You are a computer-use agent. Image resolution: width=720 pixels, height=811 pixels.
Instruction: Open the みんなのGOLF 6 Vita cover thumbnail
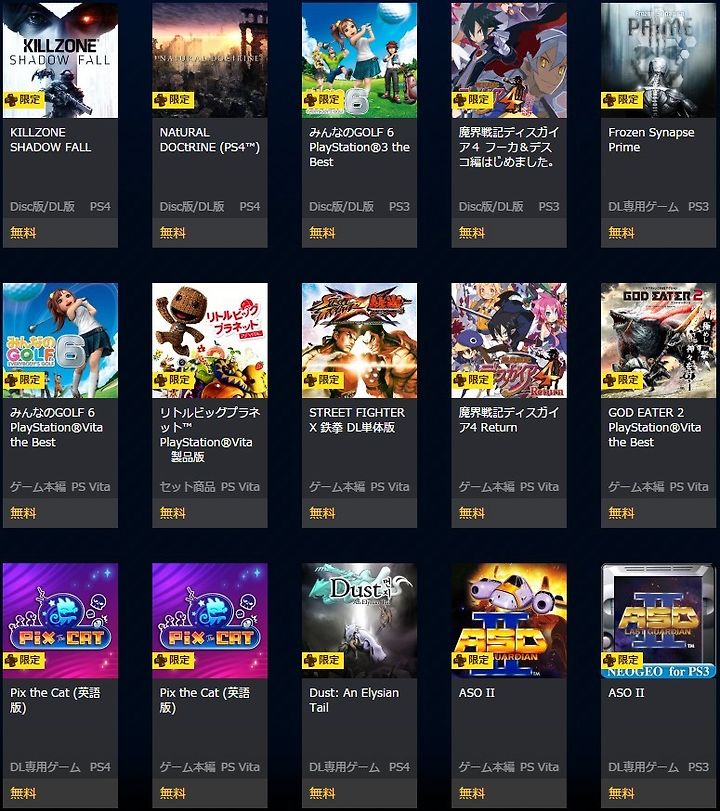(60, 340)
